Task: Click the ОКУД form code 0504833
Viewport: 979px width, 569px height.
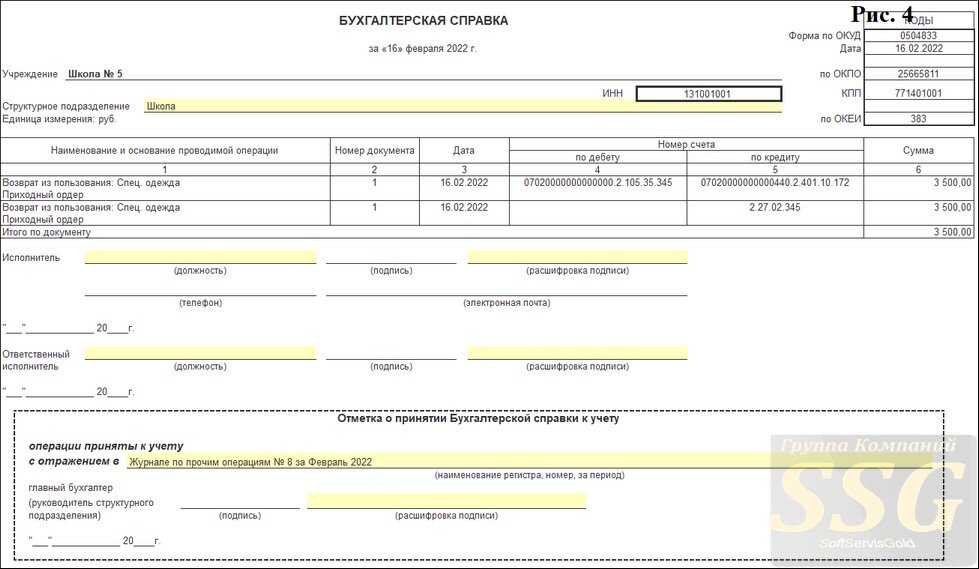Action: [918, 36]
